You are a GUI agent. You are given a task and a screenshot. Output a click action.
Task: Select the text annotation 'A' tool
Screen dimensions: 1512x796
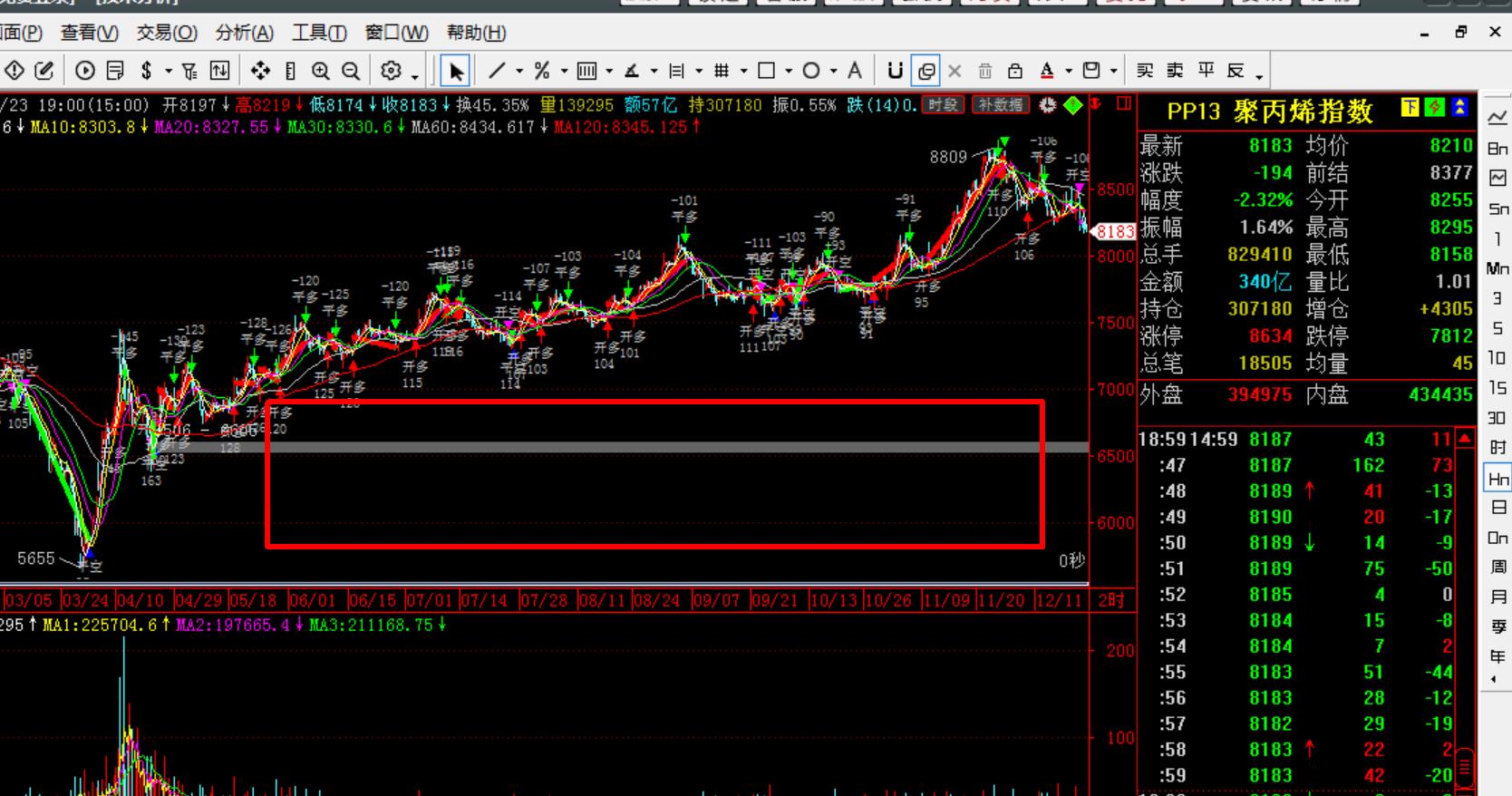[x=854, y=71]
